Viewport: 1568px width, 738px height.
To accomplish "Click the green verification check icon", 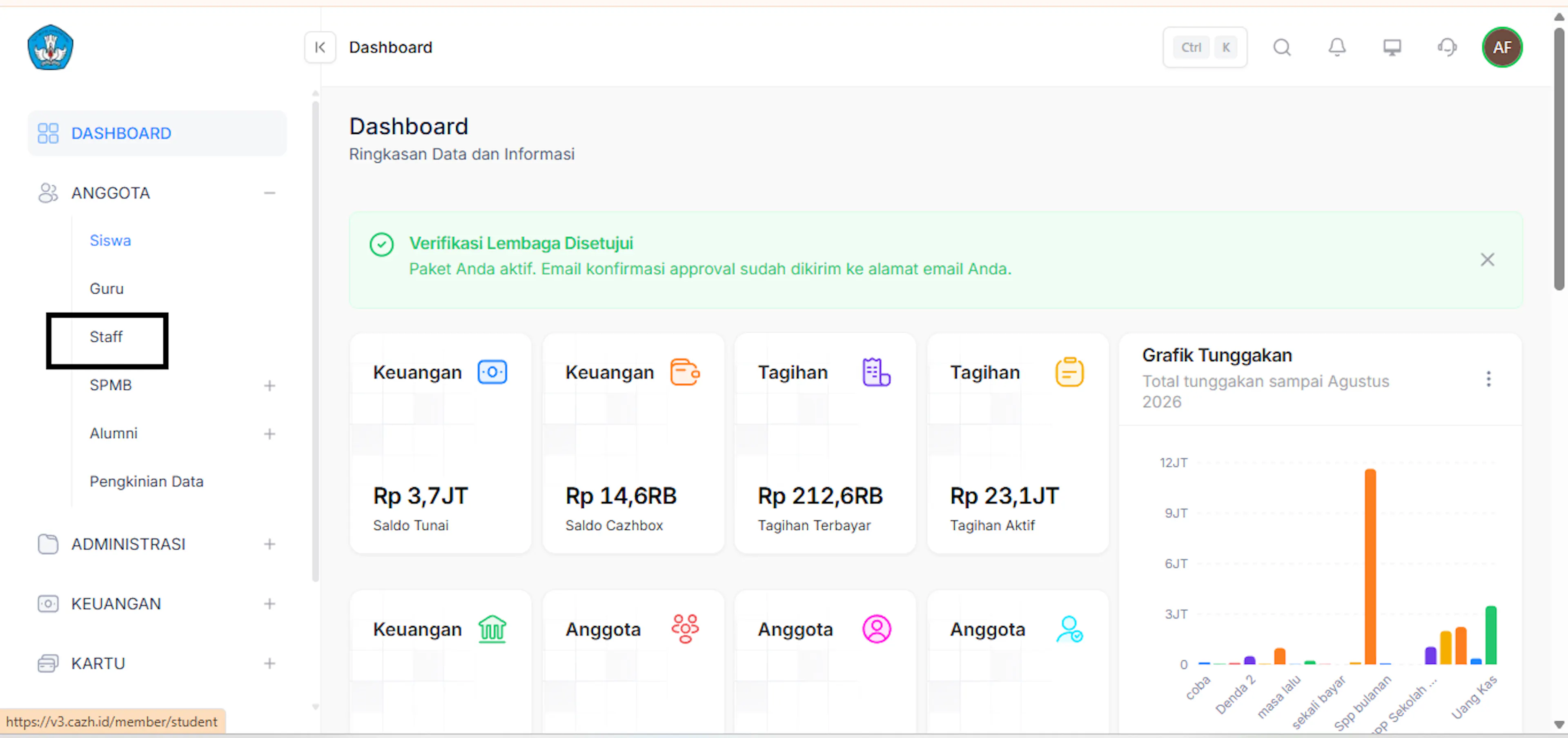I will click(382, 245).
